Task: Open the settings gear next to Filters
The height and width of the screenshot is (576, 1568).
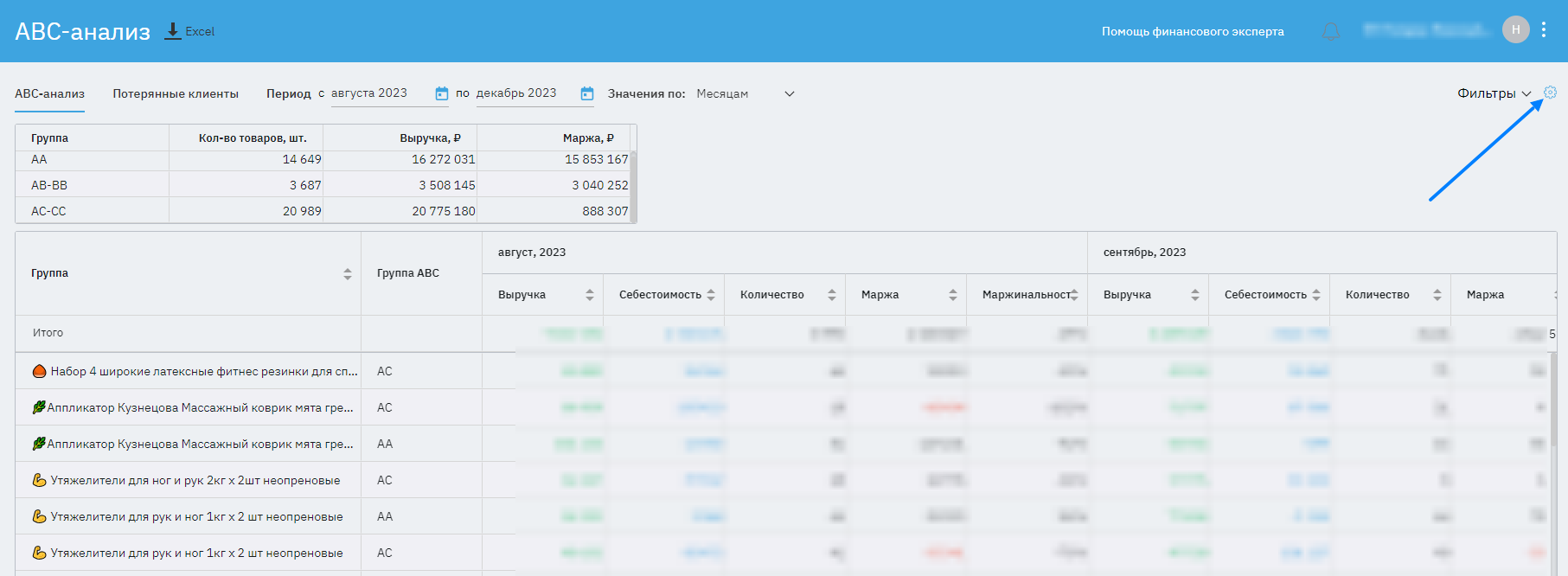Action: coord(1550,93)
